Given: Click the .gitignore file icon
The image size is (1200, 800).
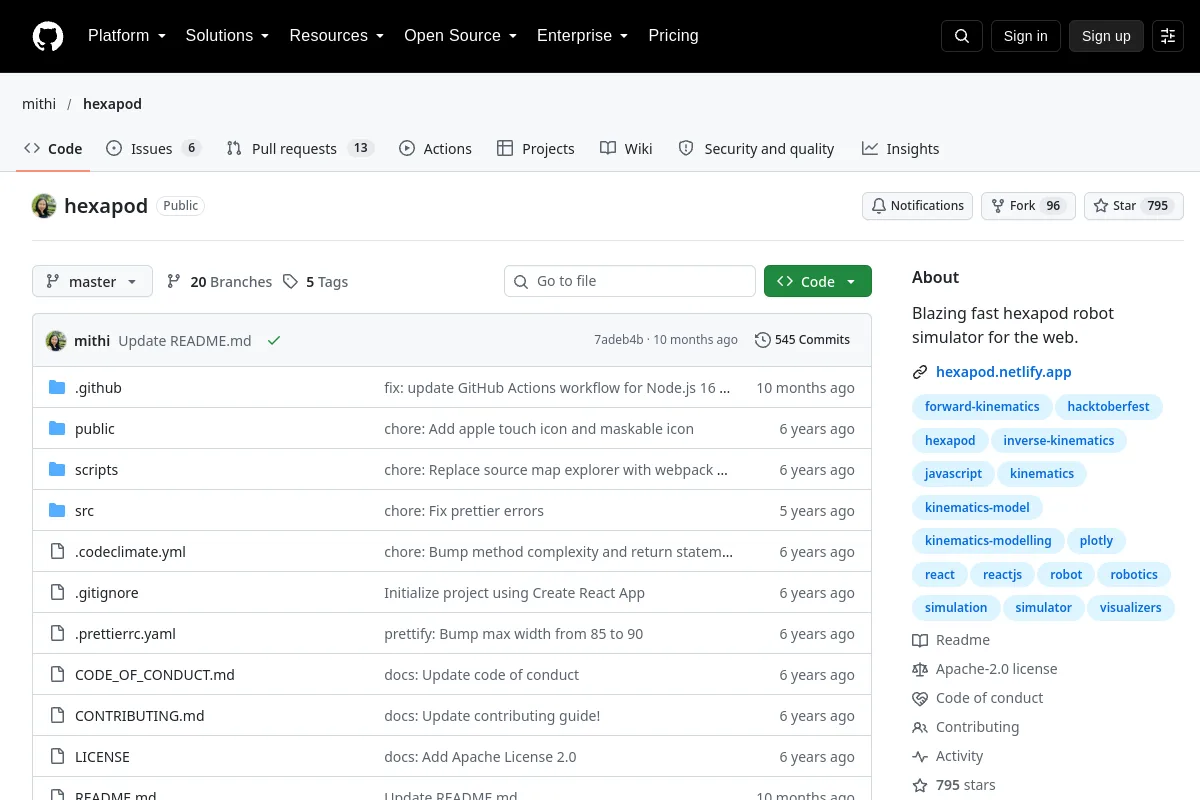Looking at the screenshot, I should point(57,593).
